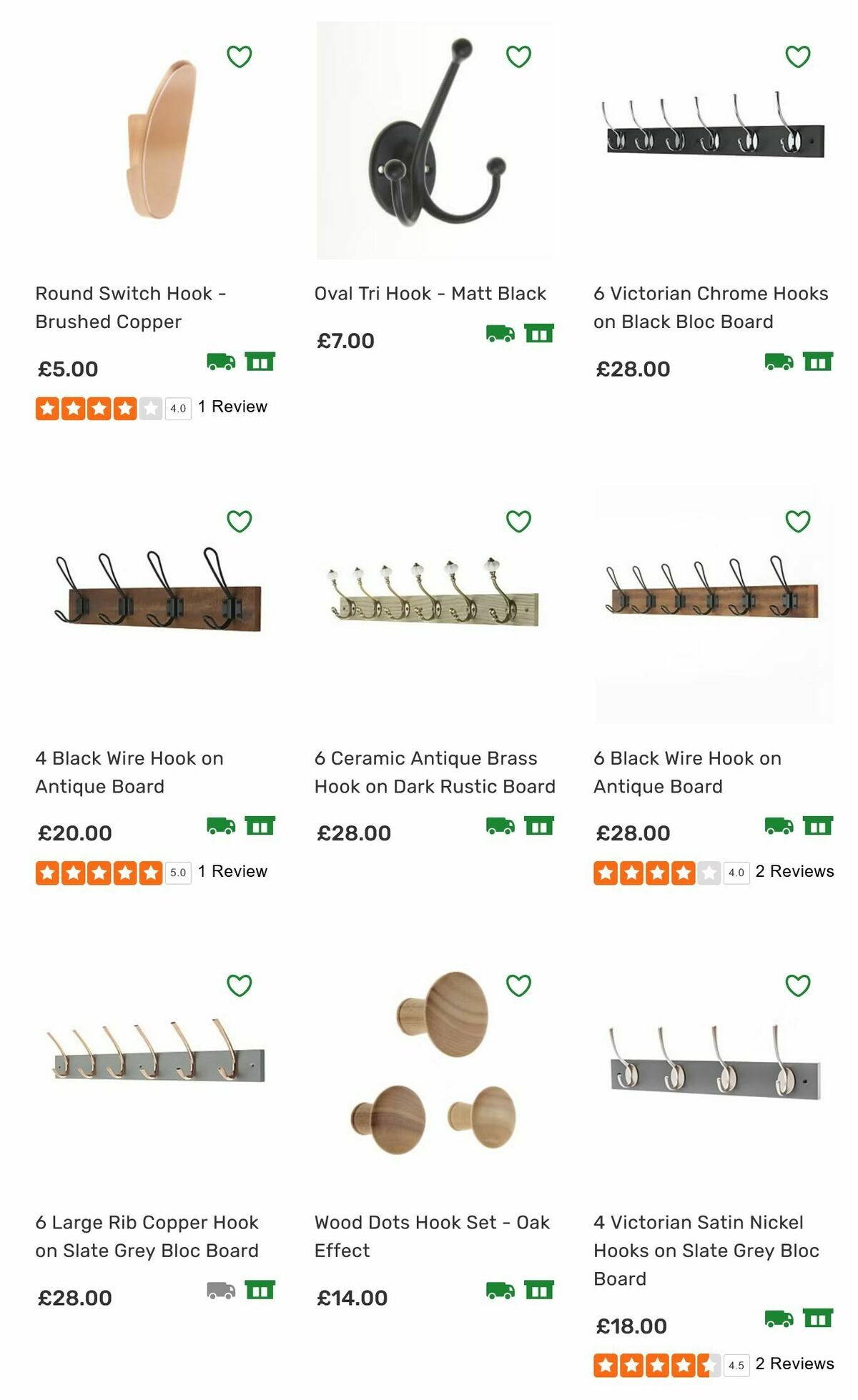Open the Oval Tri Hook - Matt Black product page
858x1400 pixels.
point(430,293)
